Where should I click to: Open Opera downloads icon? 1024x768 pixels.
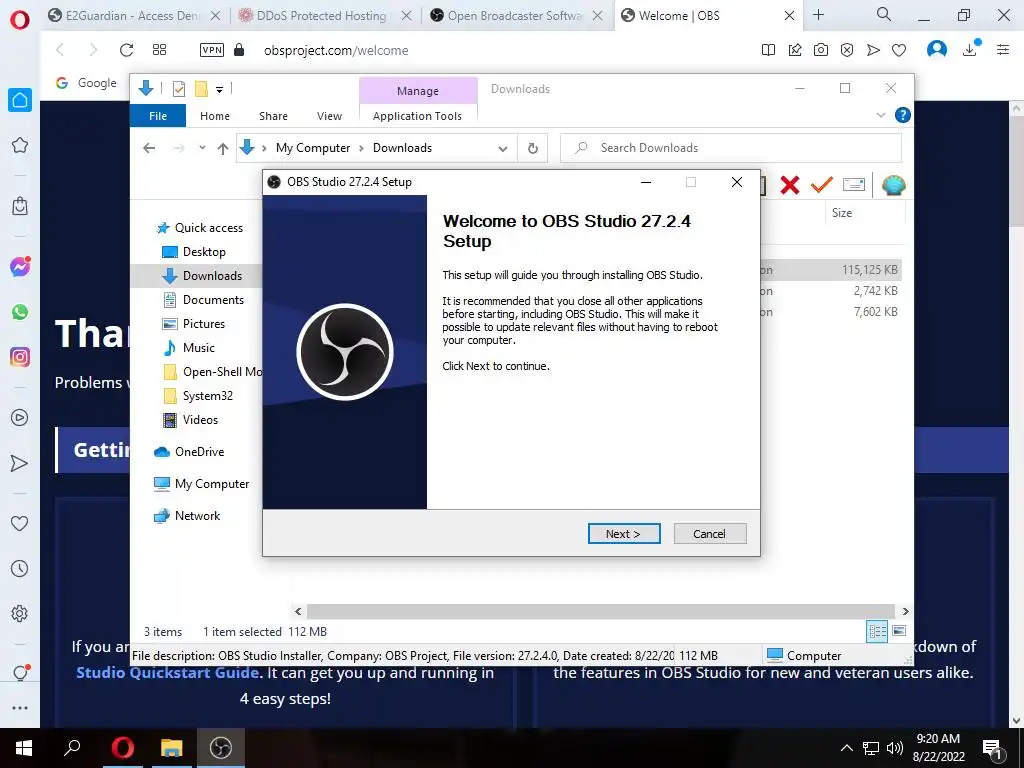click(971, 49)
